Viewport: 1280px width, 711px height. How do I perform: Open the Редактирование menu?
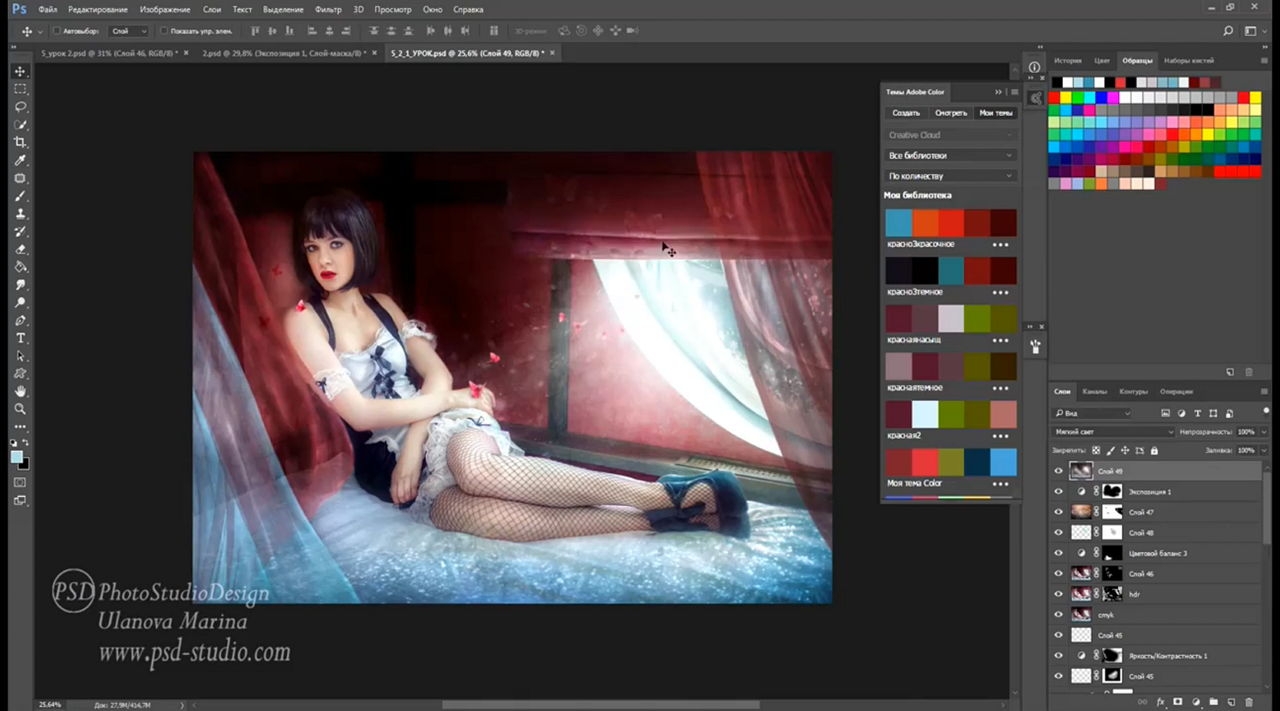pos(98,9)
